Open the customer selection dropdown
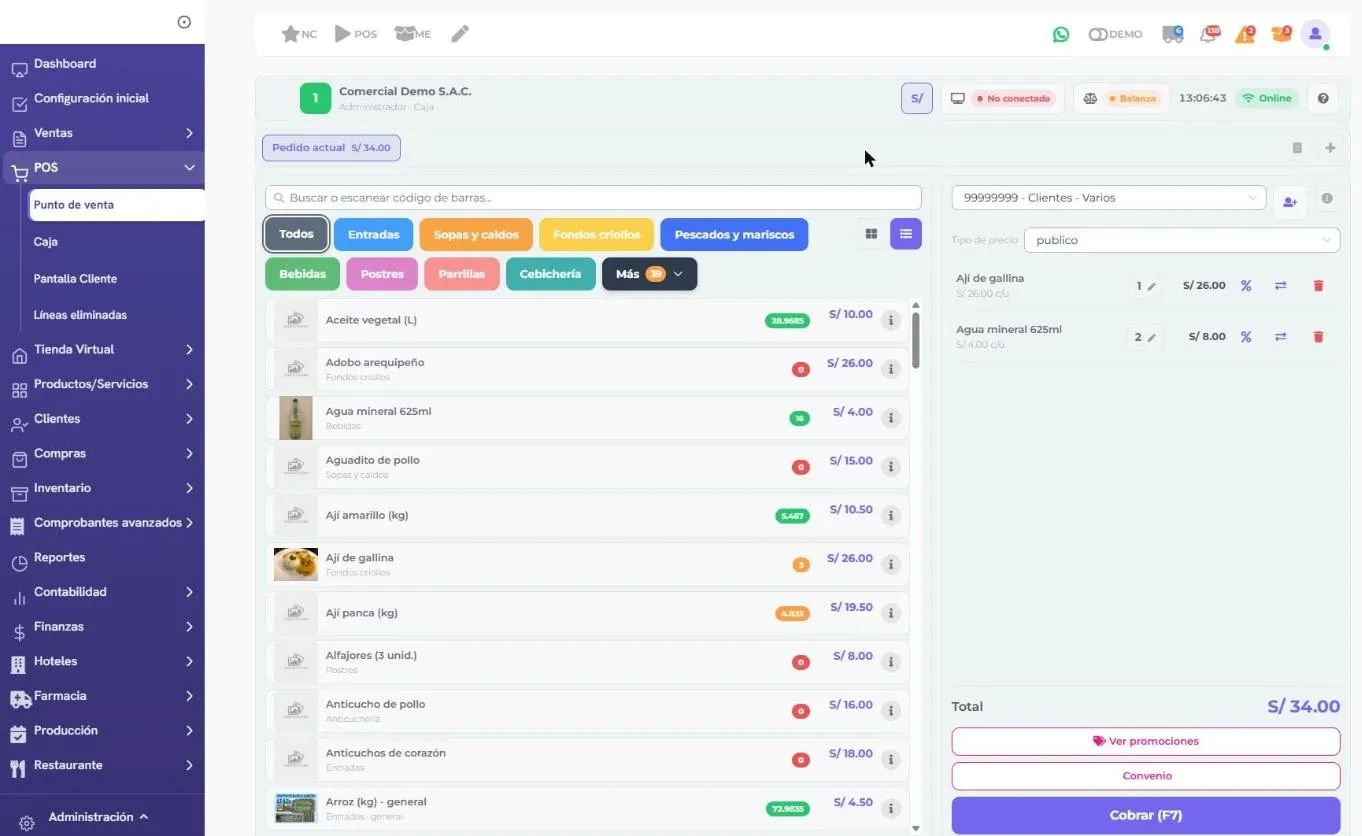The width and height of the screenshot is (1362, 836). 1109,198
